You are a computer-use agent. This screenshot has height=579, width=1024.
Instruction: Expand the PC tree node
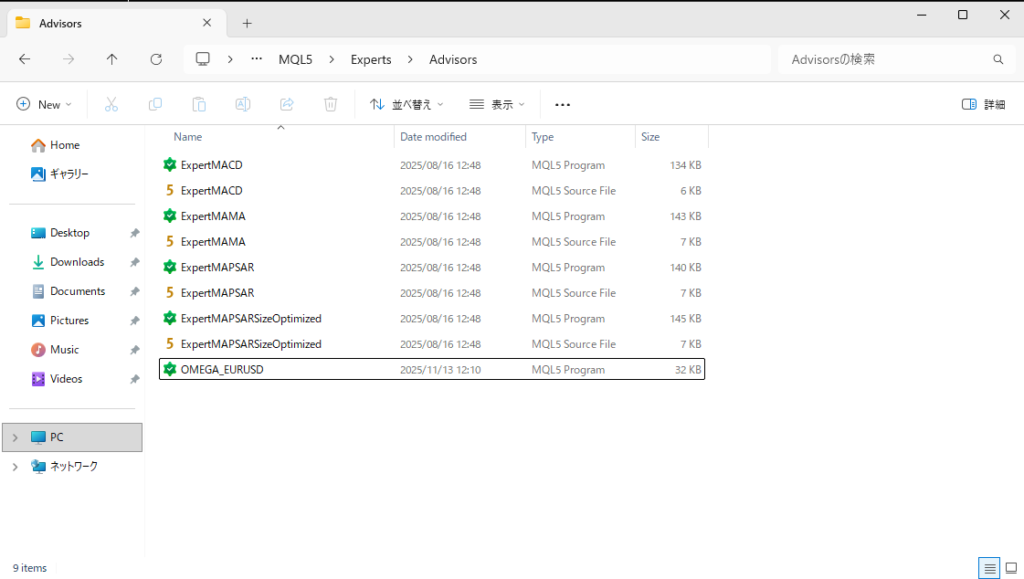[x=15, y=437]
